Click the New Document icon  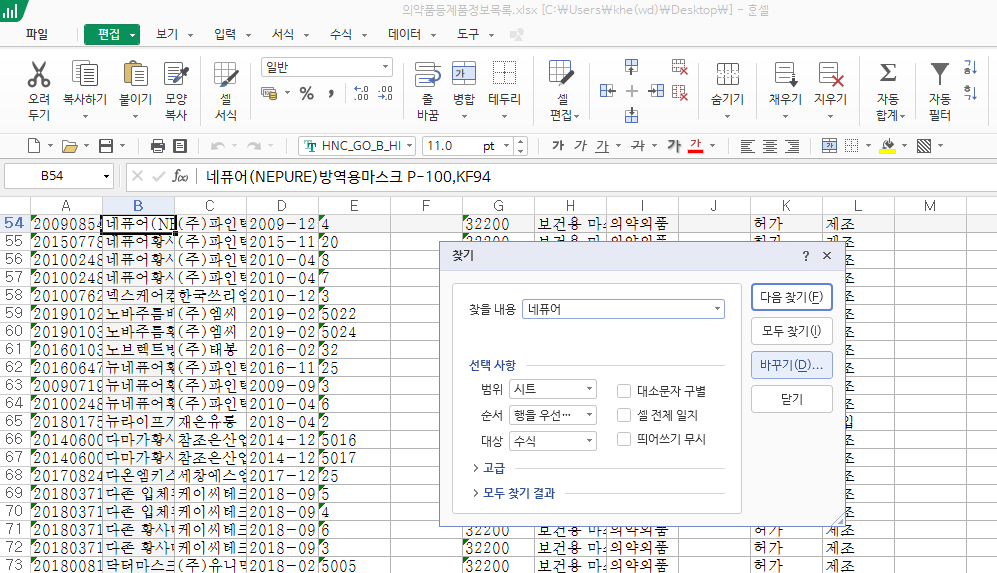point(34,146)
